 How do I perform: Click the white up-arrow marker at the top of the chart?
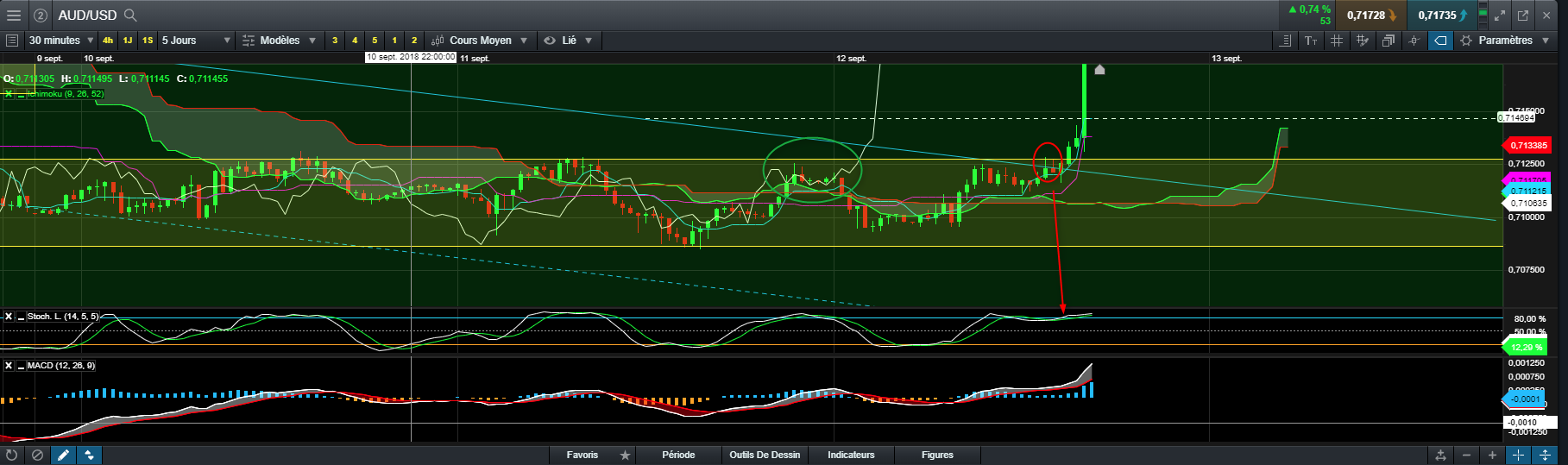[1099, 69]
